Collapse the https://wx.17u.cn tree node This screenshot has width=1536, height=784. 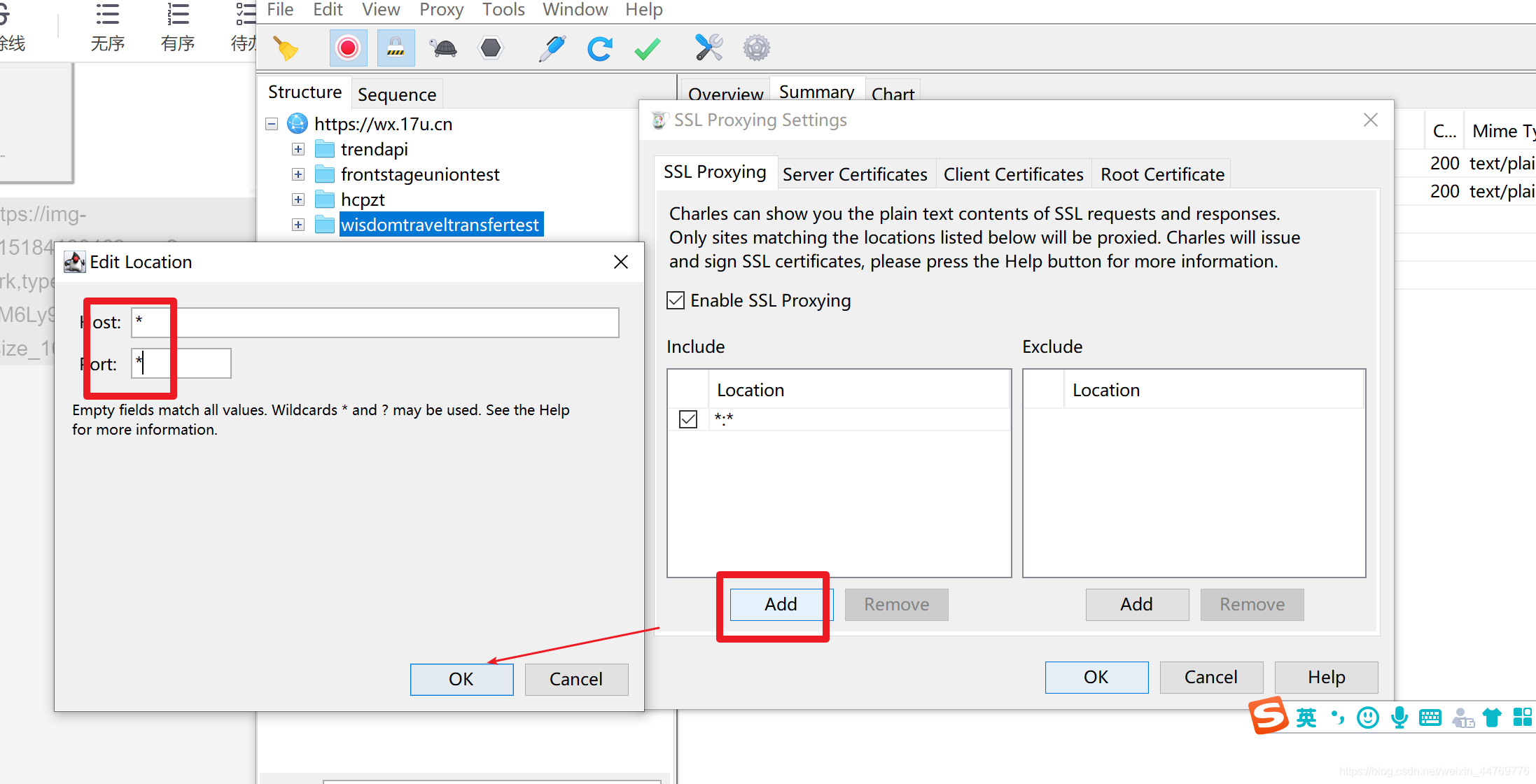tap(272, 125)
